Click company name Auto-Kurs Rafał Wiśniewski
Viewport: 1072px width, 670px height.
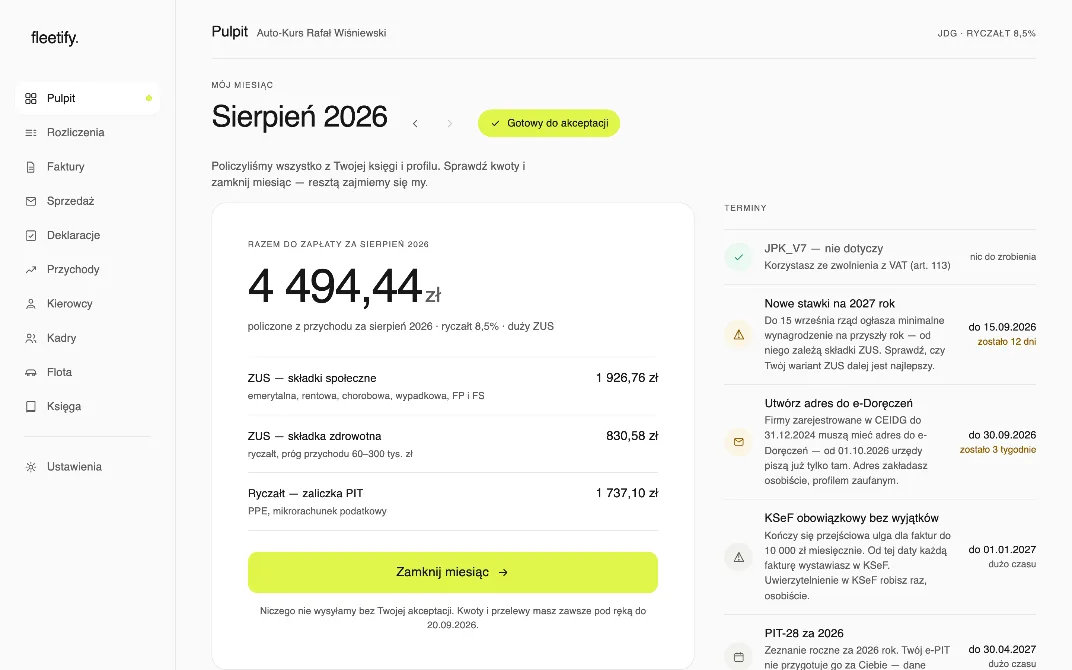321,33
